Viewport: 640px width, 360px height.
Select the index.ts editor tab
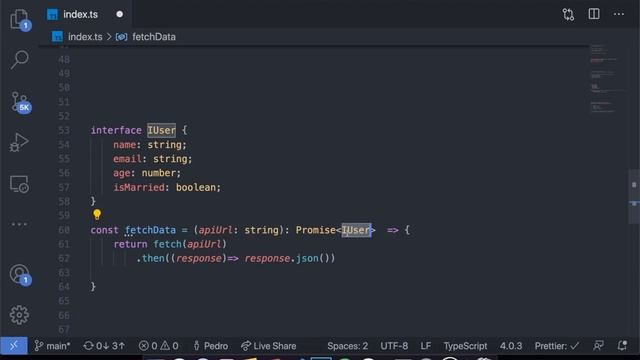click(86, 14)
